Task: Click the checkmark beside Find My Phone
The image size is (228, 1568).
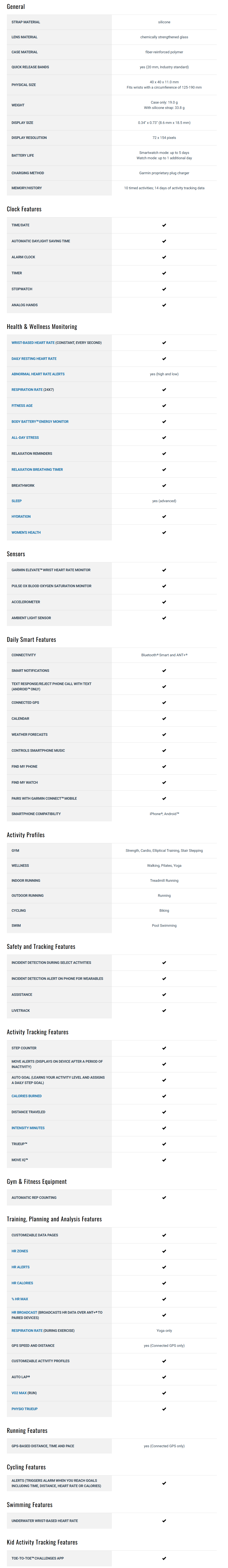Action: pos(164,766)
